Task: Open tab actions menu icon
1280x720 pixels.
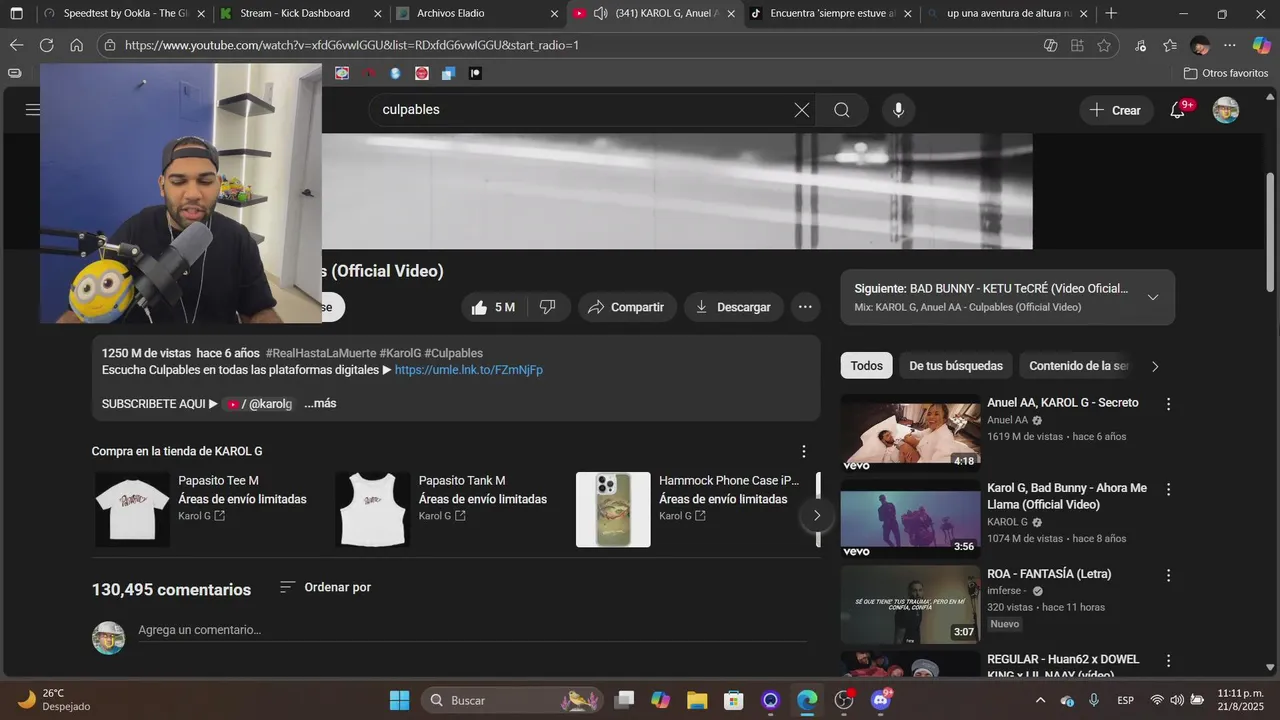Action: pos(16,14)
